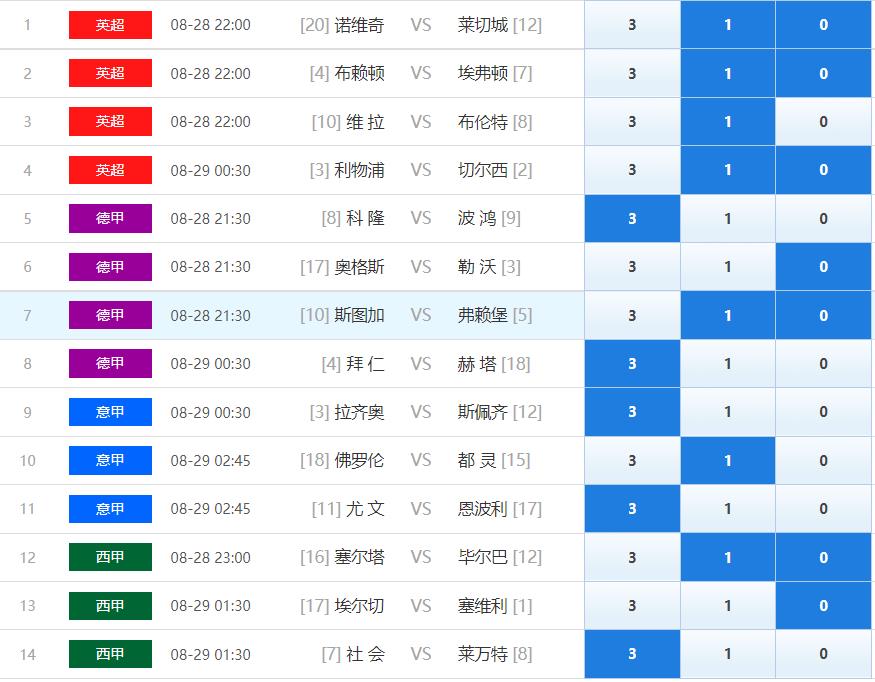The height and width of the screenshot is (682, 875).
Task: Deselect option 3 for 科隆 vs 波鸿
Action: coord(632,219)
